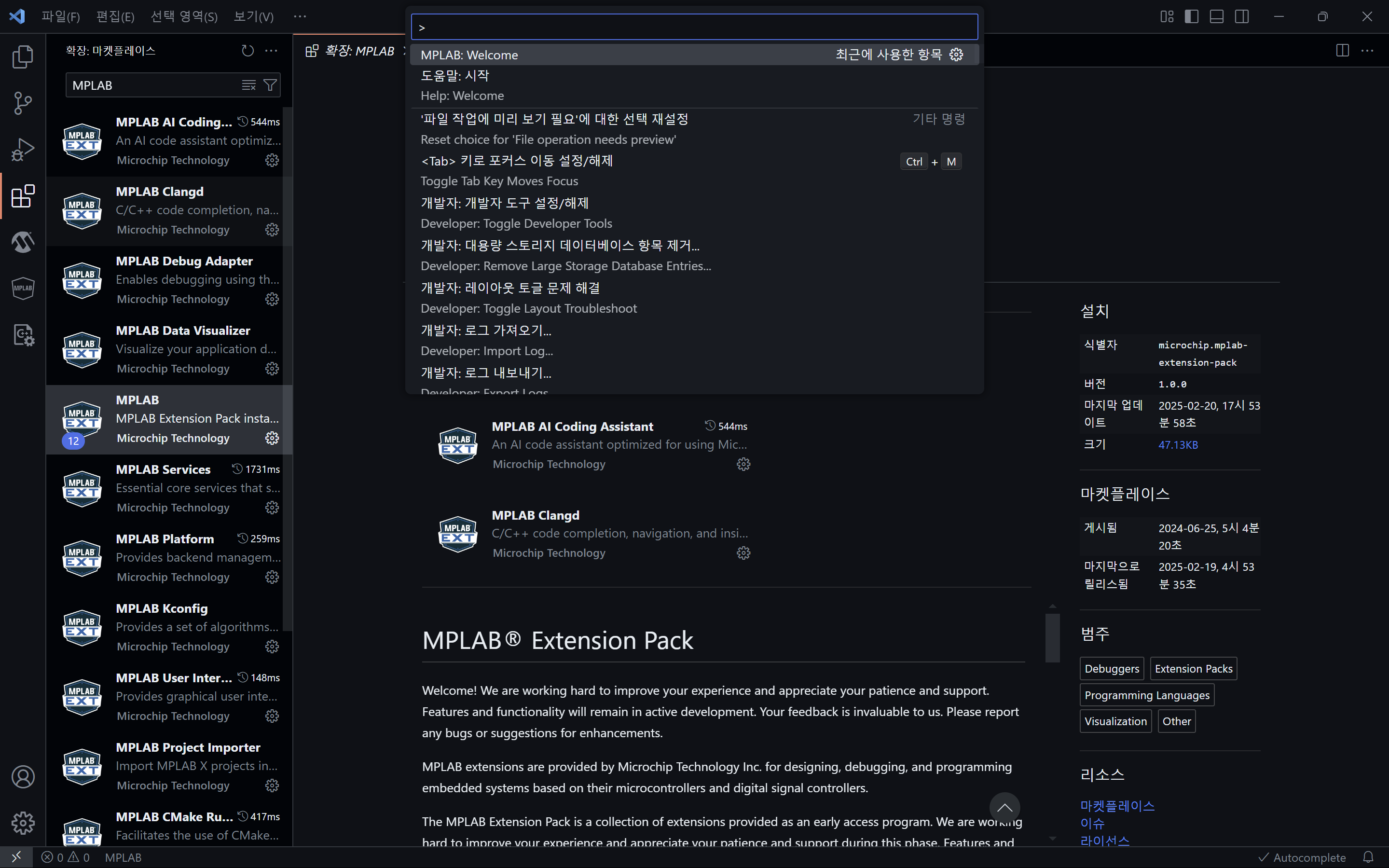Viewport: 1389px width, 868px height.
Task: Toggle secondary side bar visibility
Action: pyautogui.click(x=1242, y=17)
